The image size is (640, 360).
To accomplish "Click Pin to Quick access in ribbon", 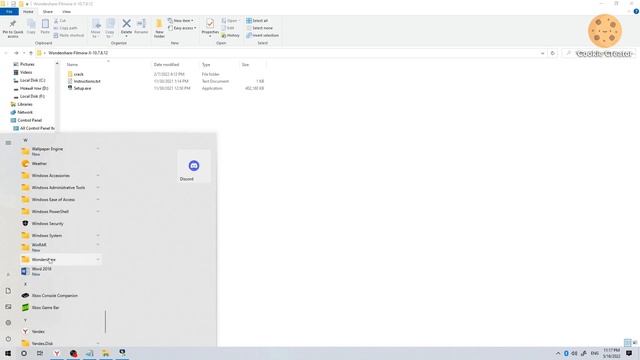I will [x=13, y=28].
